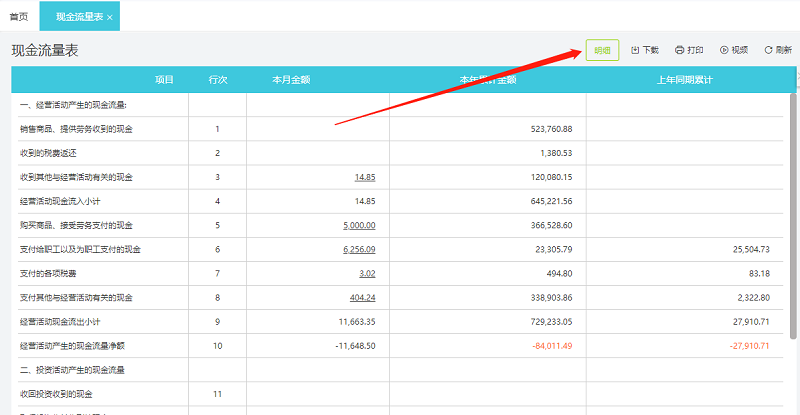Open the 14.85 link in row 3
The image size is (800, 415).
point(365,177)
